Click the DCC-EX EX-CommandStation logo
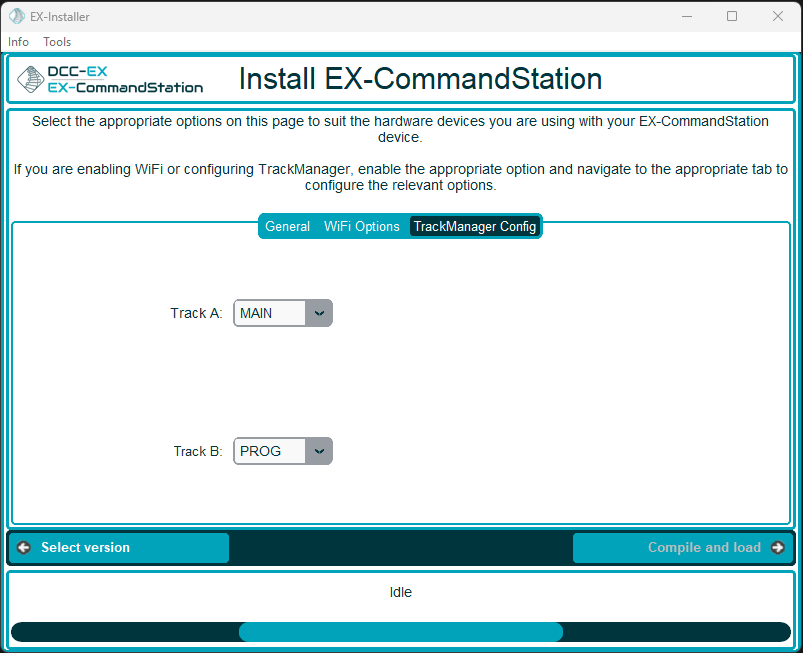Screen dimensions: 803x653 110,79
